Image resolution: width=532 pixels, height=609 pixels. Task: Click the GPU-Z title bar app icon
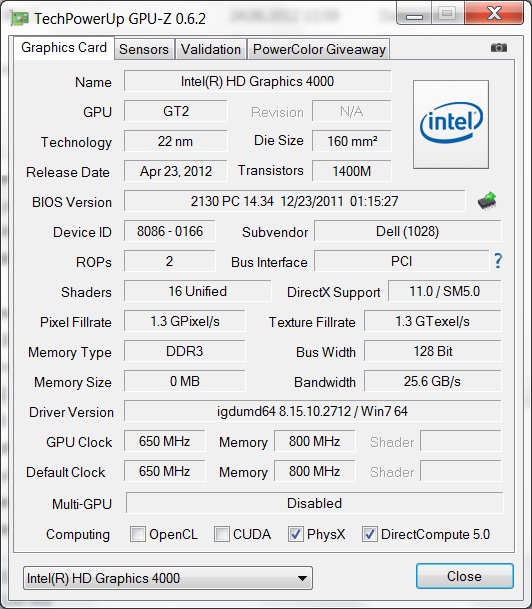point(19,18)
